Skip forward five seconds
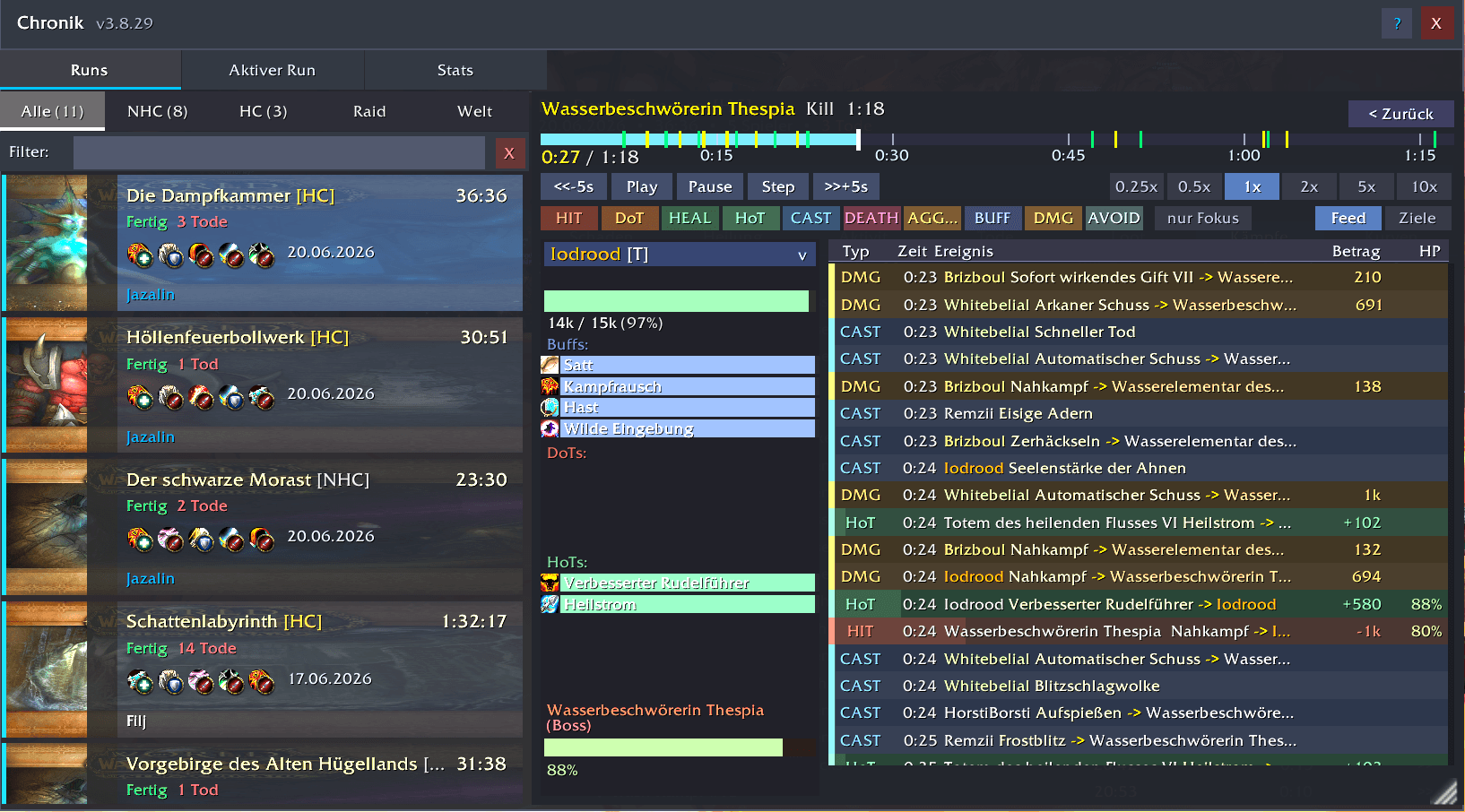1465x812 pixels. point(846,186)
